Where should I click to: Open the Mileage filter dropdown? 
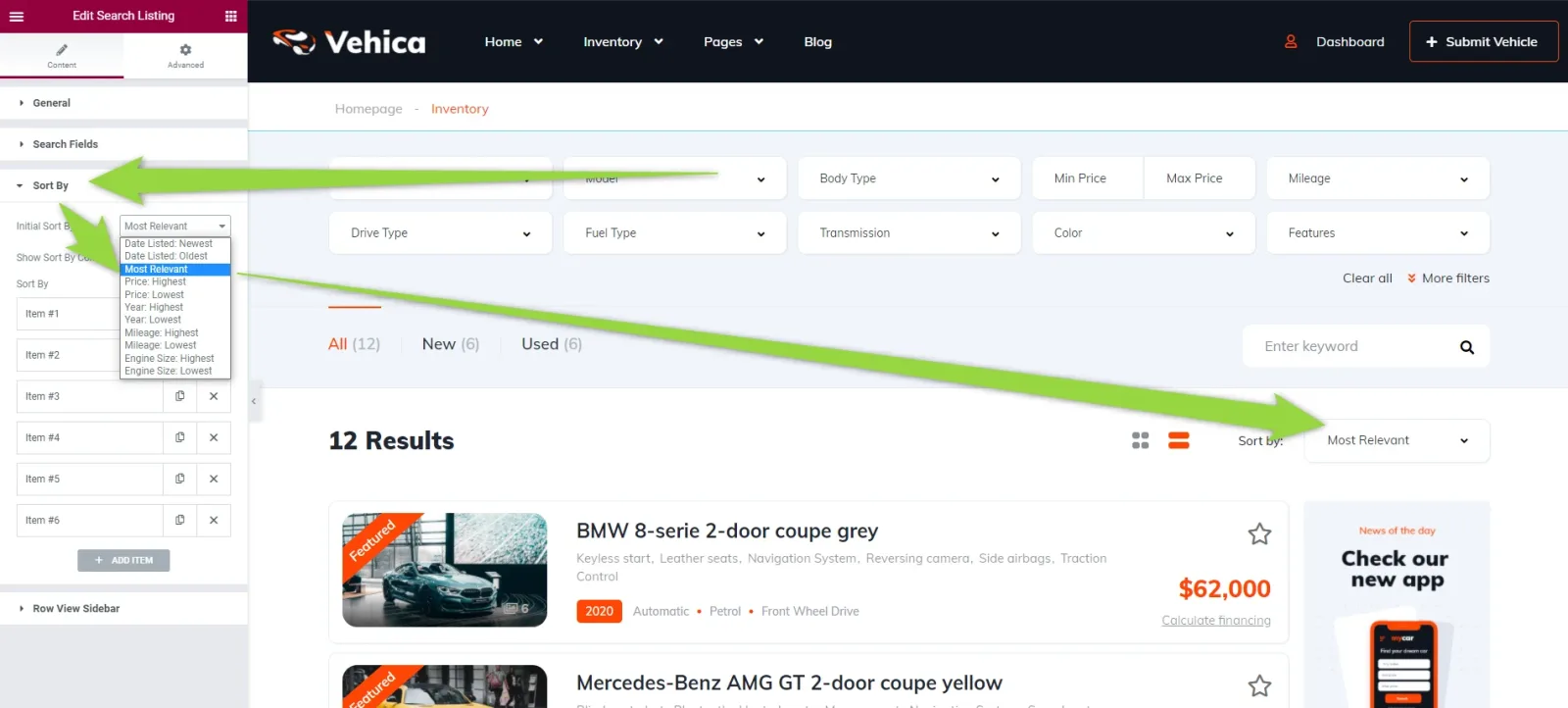point(1378,178)
